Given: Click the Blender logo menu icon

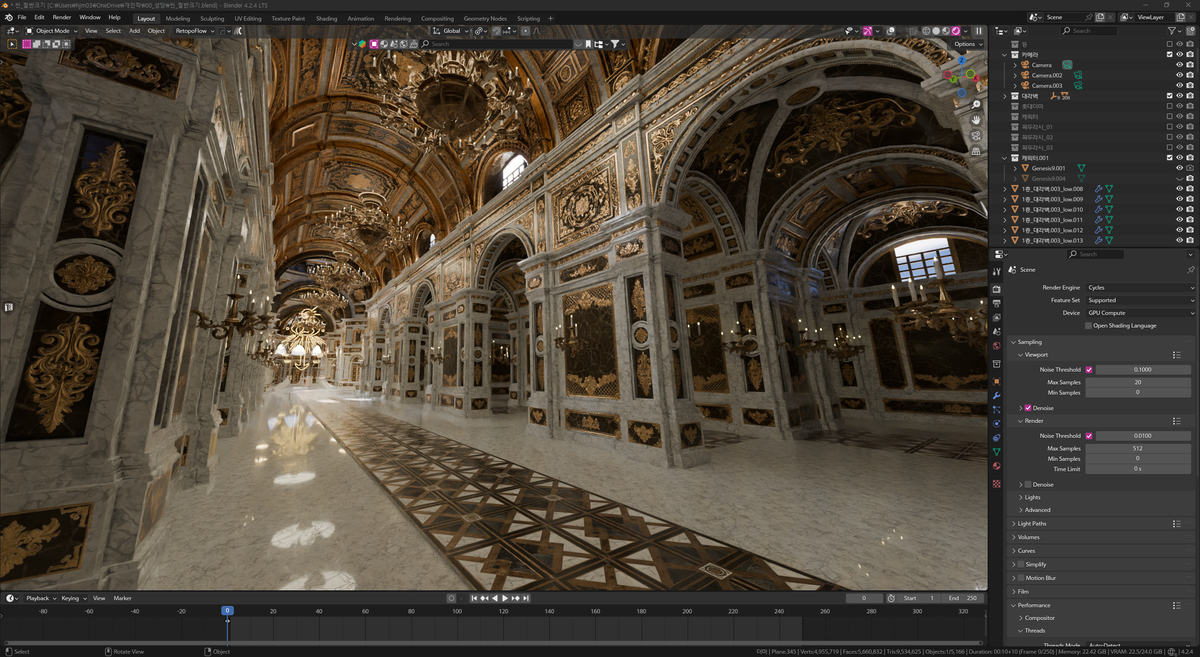Looking at the screenshot, I should click(x=7, y=17).
